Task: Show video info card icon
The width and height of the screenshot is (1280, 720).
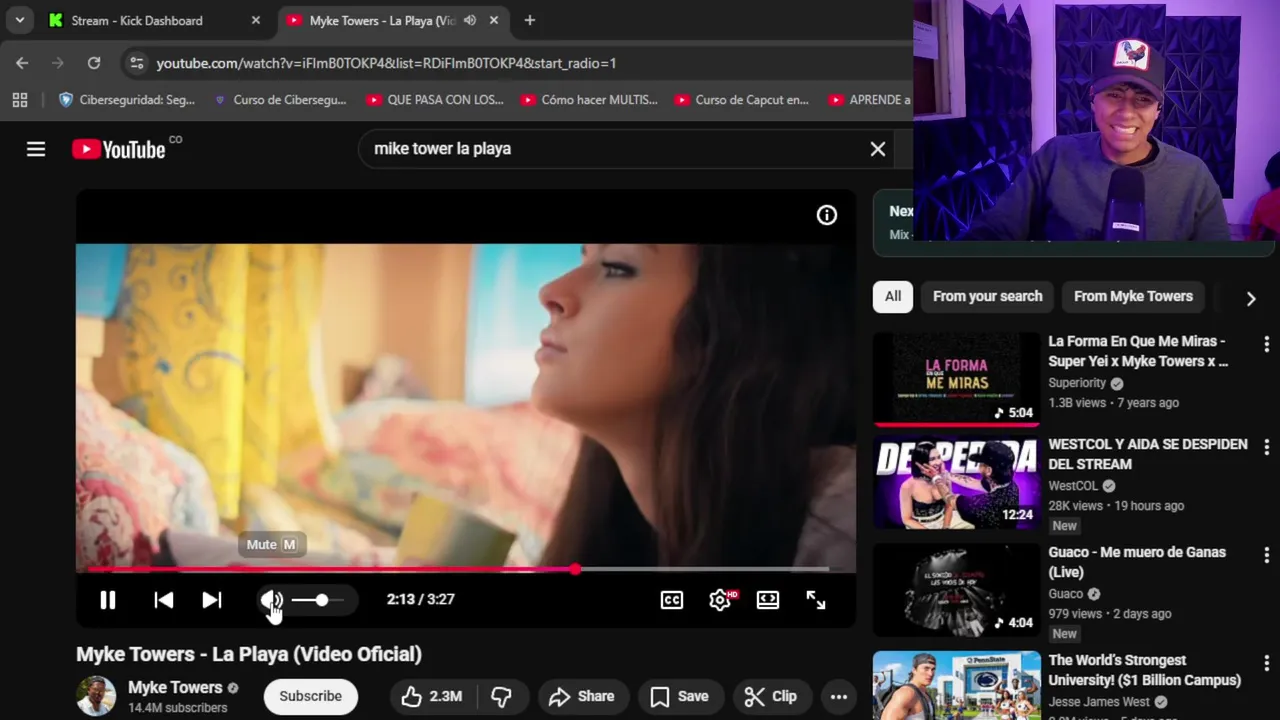Action: click(827, 215)
